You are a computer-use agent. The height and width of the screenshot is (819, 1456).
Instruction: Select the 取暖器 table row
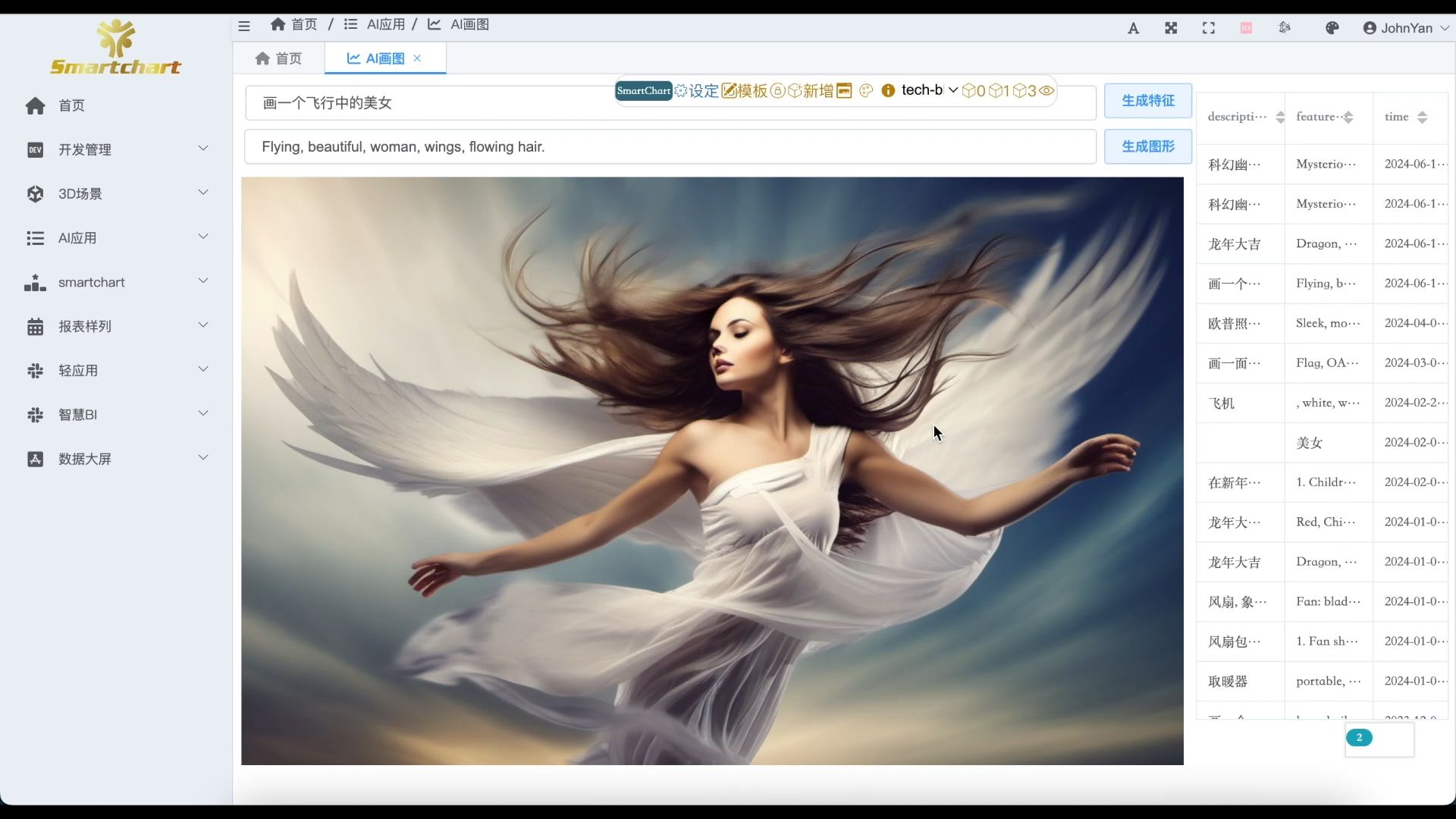click(1323, 681)
